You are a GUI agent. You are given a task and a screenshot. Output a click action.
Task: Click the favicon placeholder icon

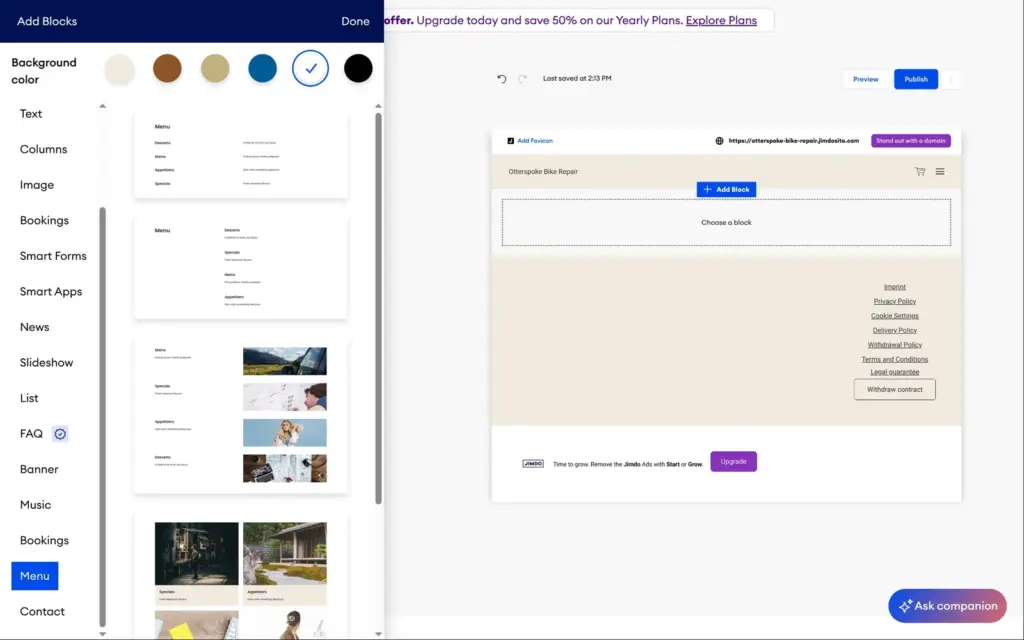(x=511, y=141)
